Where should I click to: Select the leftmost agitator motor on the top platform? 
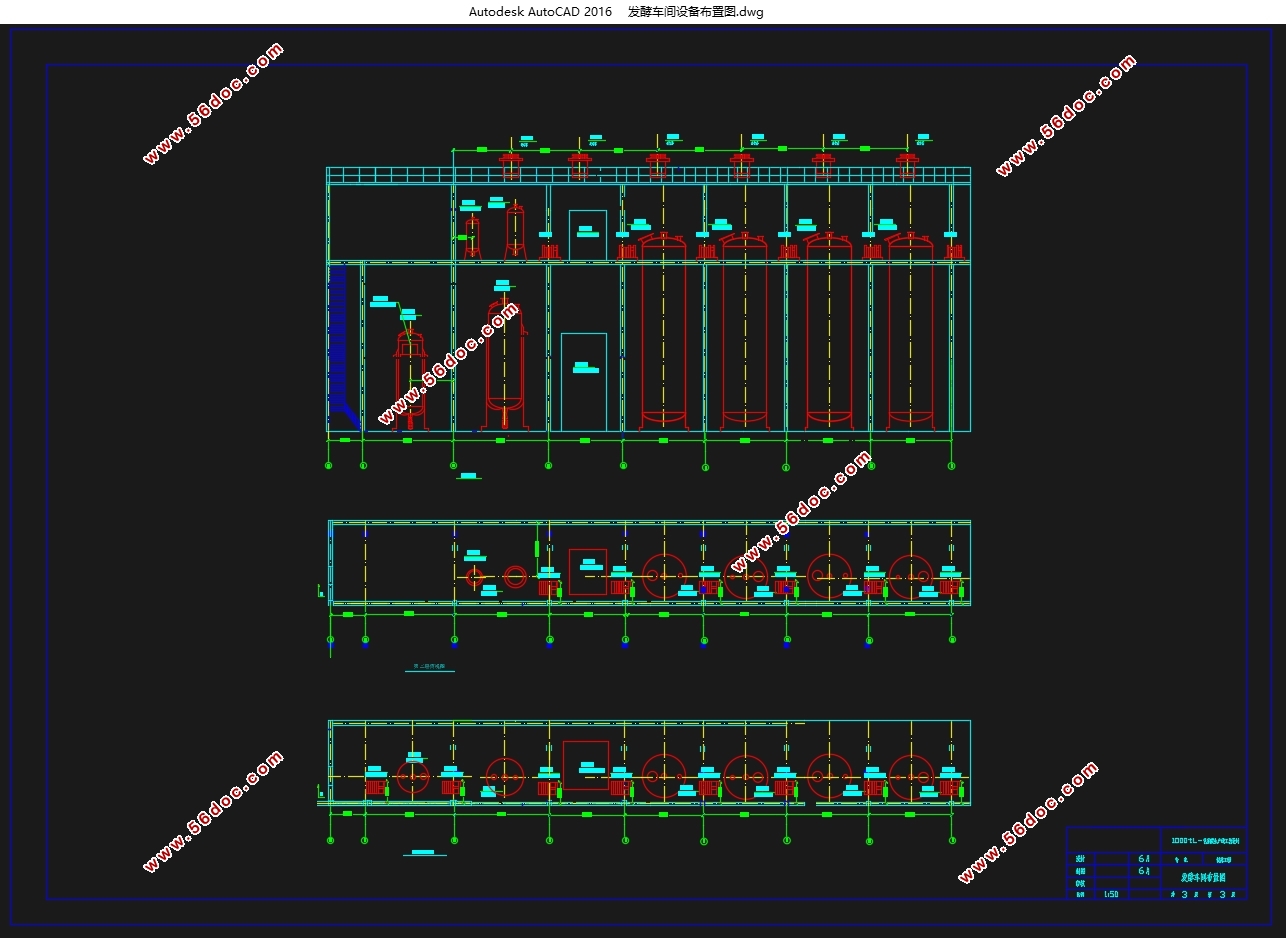coord(511,164)
